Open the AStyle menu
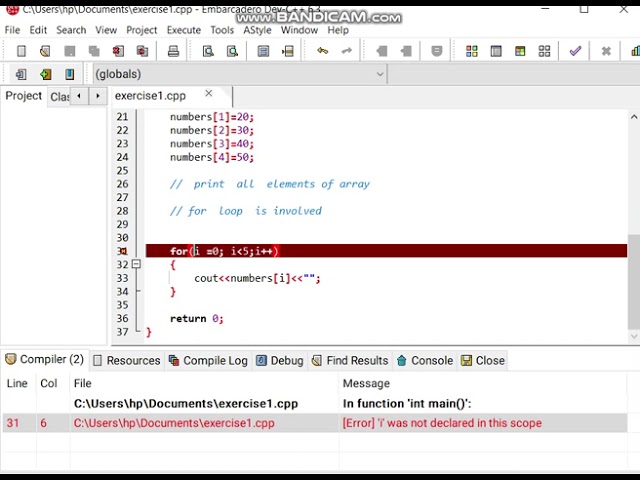The width and height of the screenshot is (640, 480). coord(257,30)
